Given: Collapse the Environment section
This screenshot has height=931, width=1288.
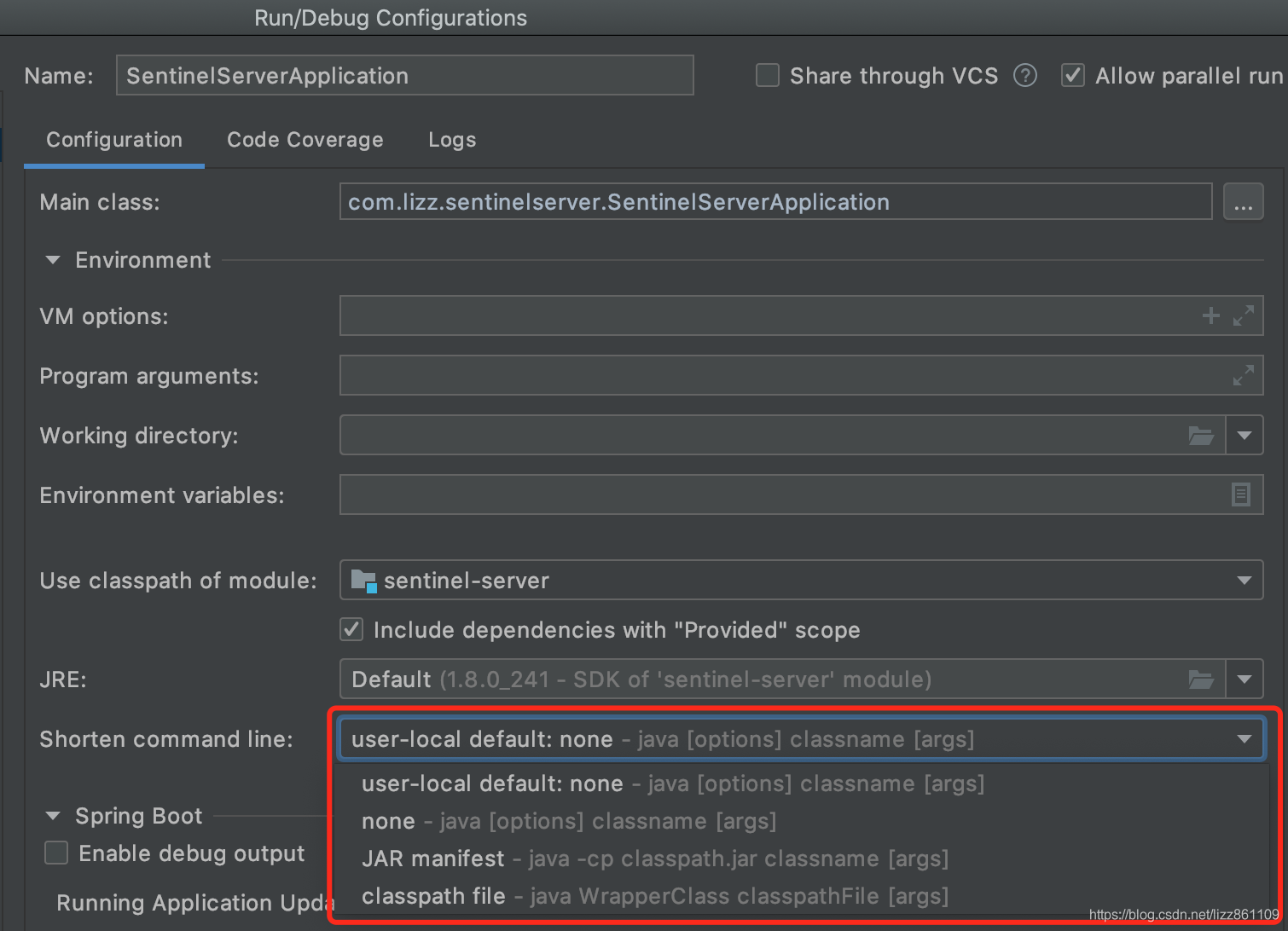Looking at the screenshot, I should (53, 260).
